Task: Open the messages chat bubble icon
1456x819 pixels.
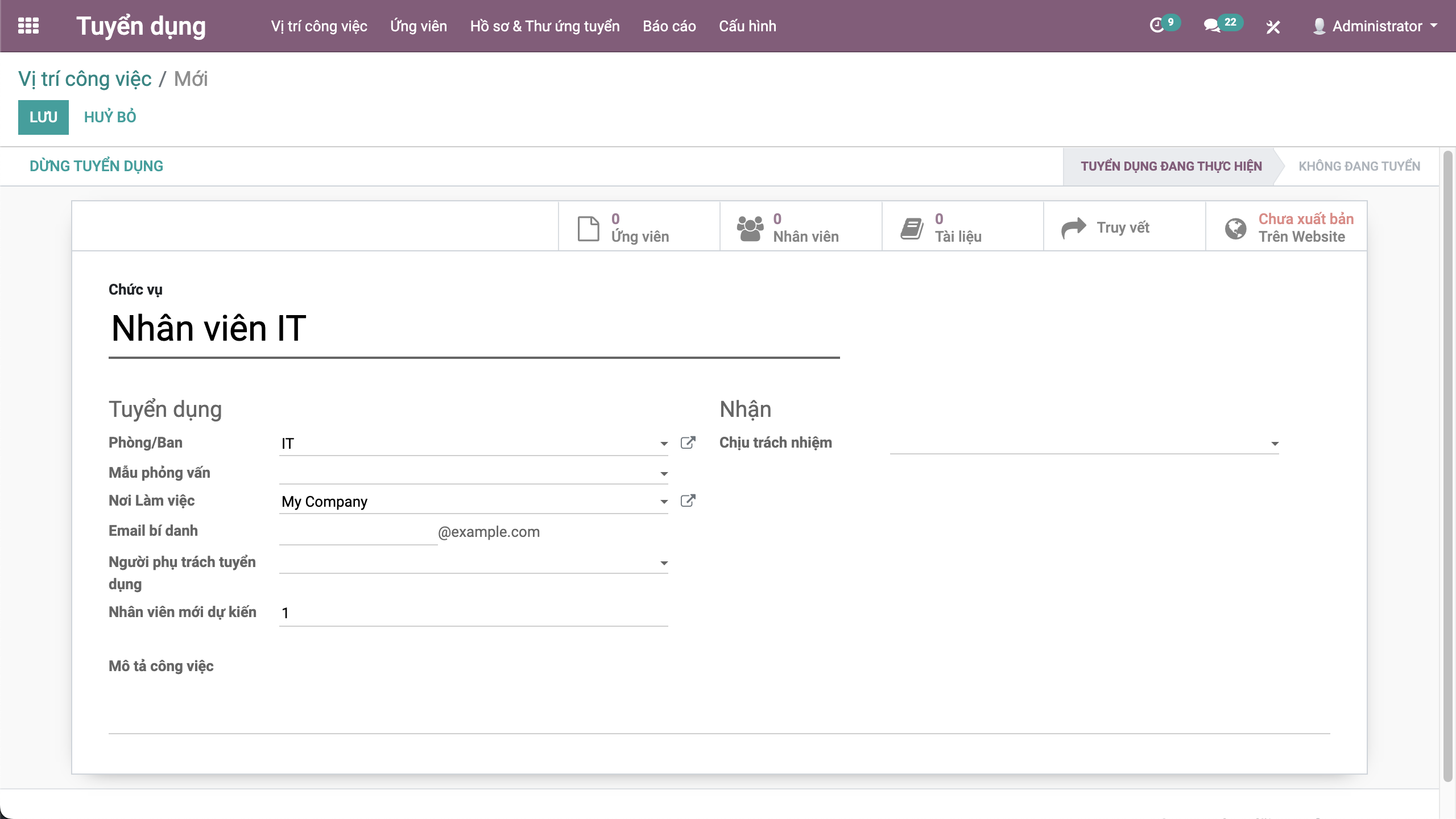Action: (x=1211, y=26)
